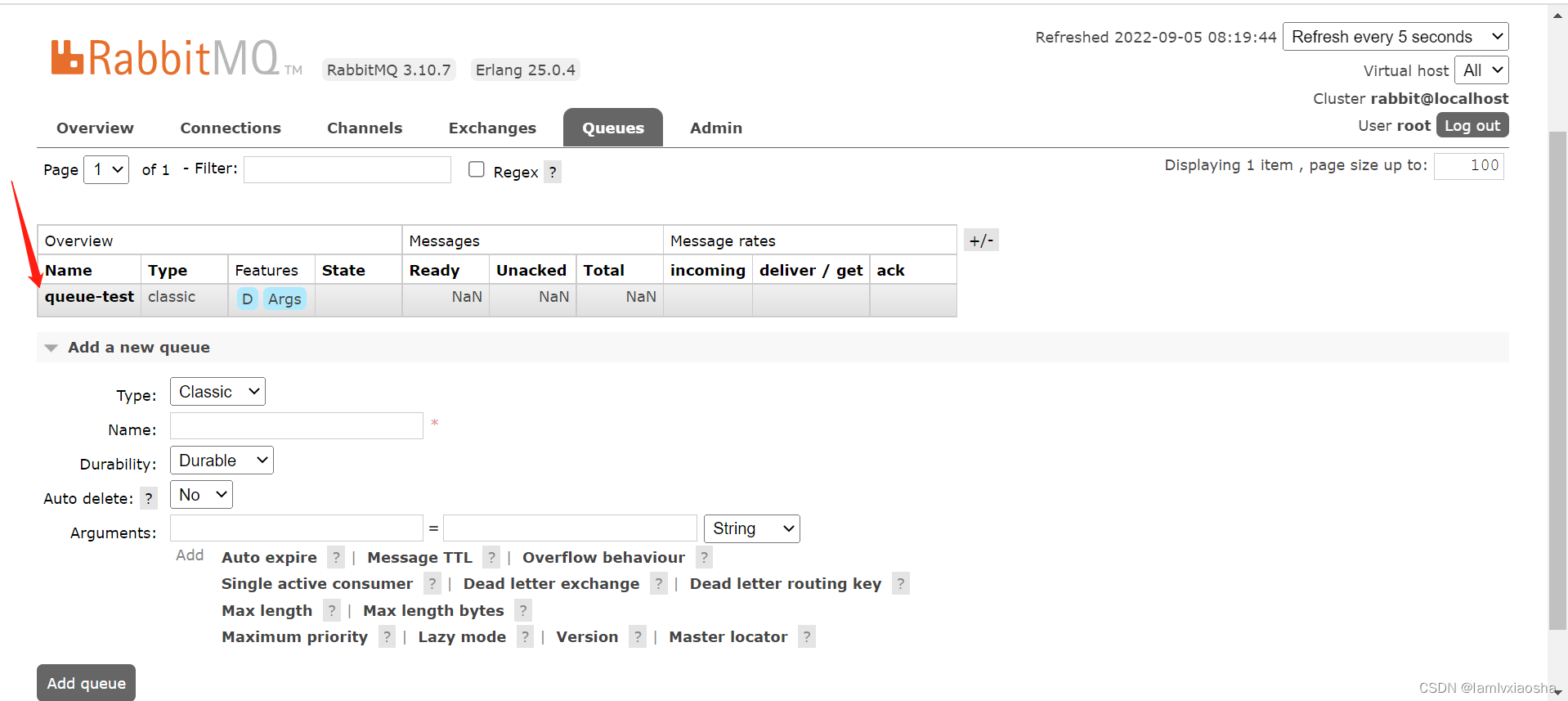The width and height of the screenshot is (1568, 701).
Task: Open the refresh interval dropdown
Action: tap(1396, 37)
